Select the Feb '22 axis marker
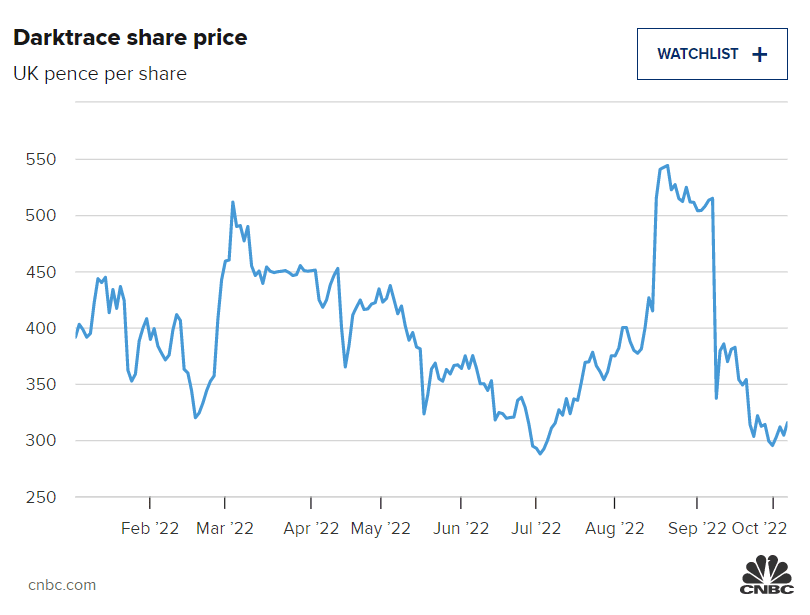The image size is (810, 615). pyautogui.click(x=150, y=527)
